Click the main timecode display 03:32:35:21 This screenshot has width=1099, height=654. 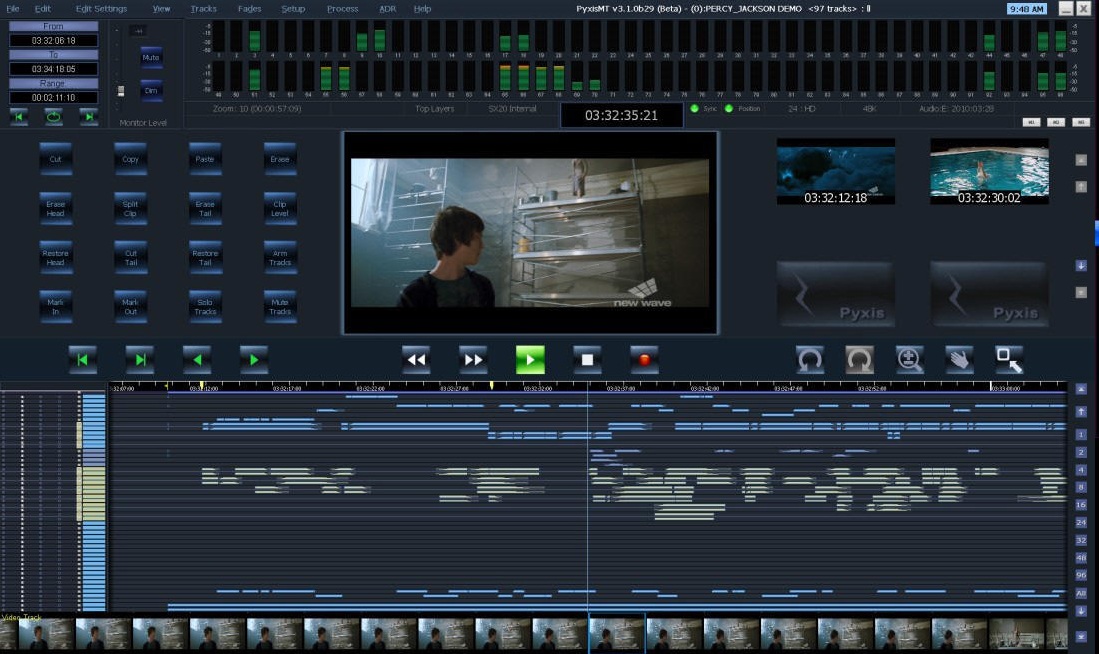click(621, 115)
